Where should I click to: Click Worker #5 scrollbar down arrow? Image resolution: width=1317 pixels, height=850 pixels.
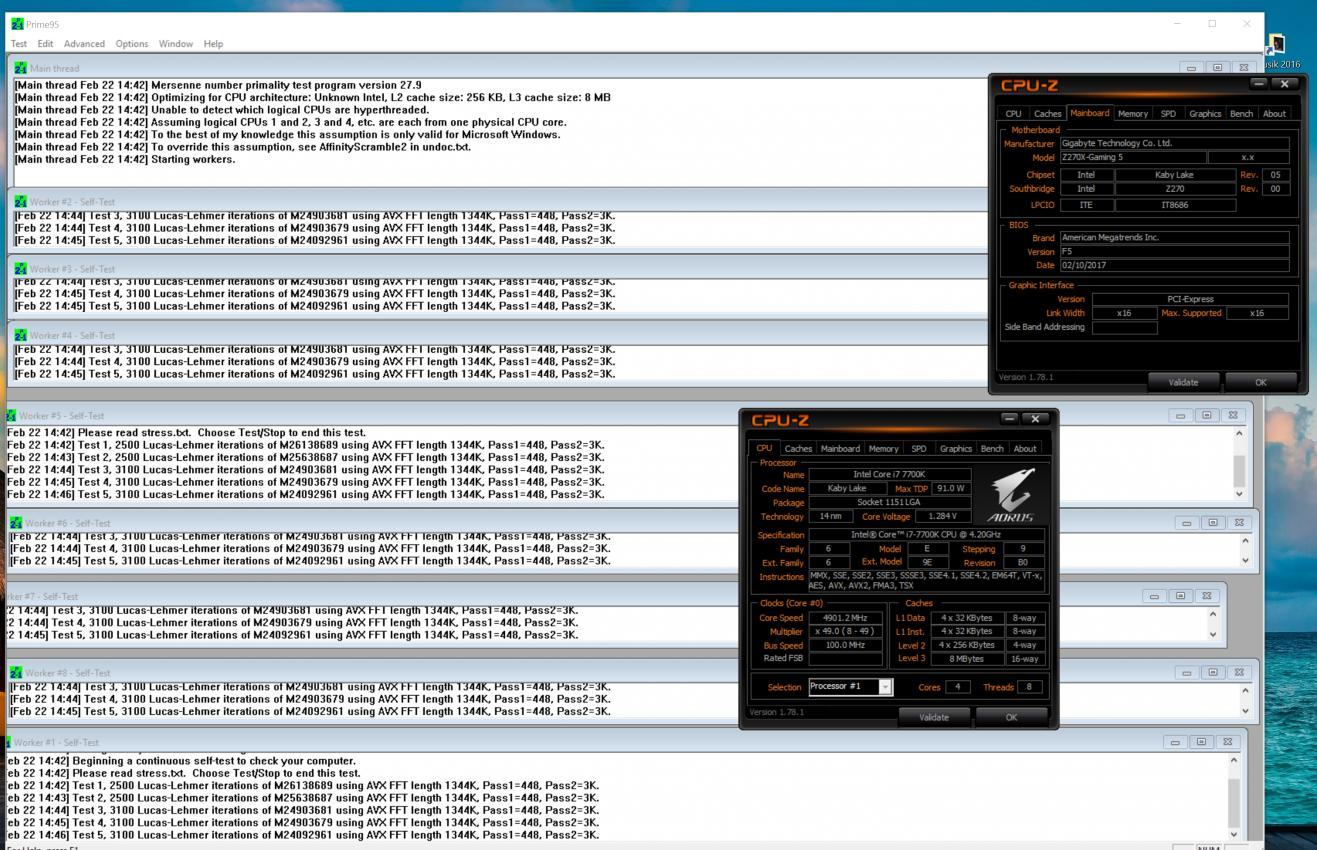click(1239, 493)
